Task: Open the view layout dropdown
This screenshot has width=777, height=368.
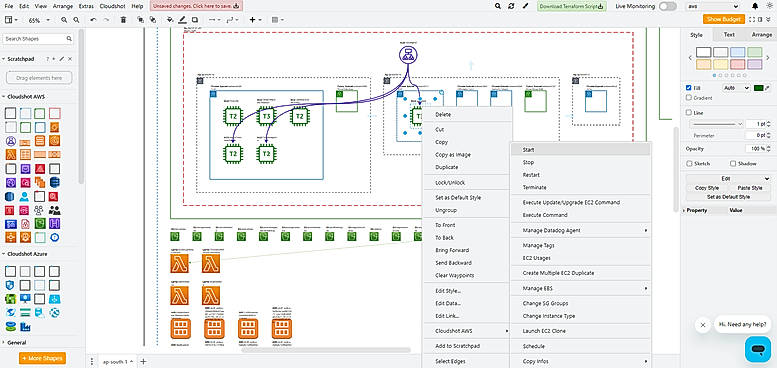Action: tap(10, 20)
